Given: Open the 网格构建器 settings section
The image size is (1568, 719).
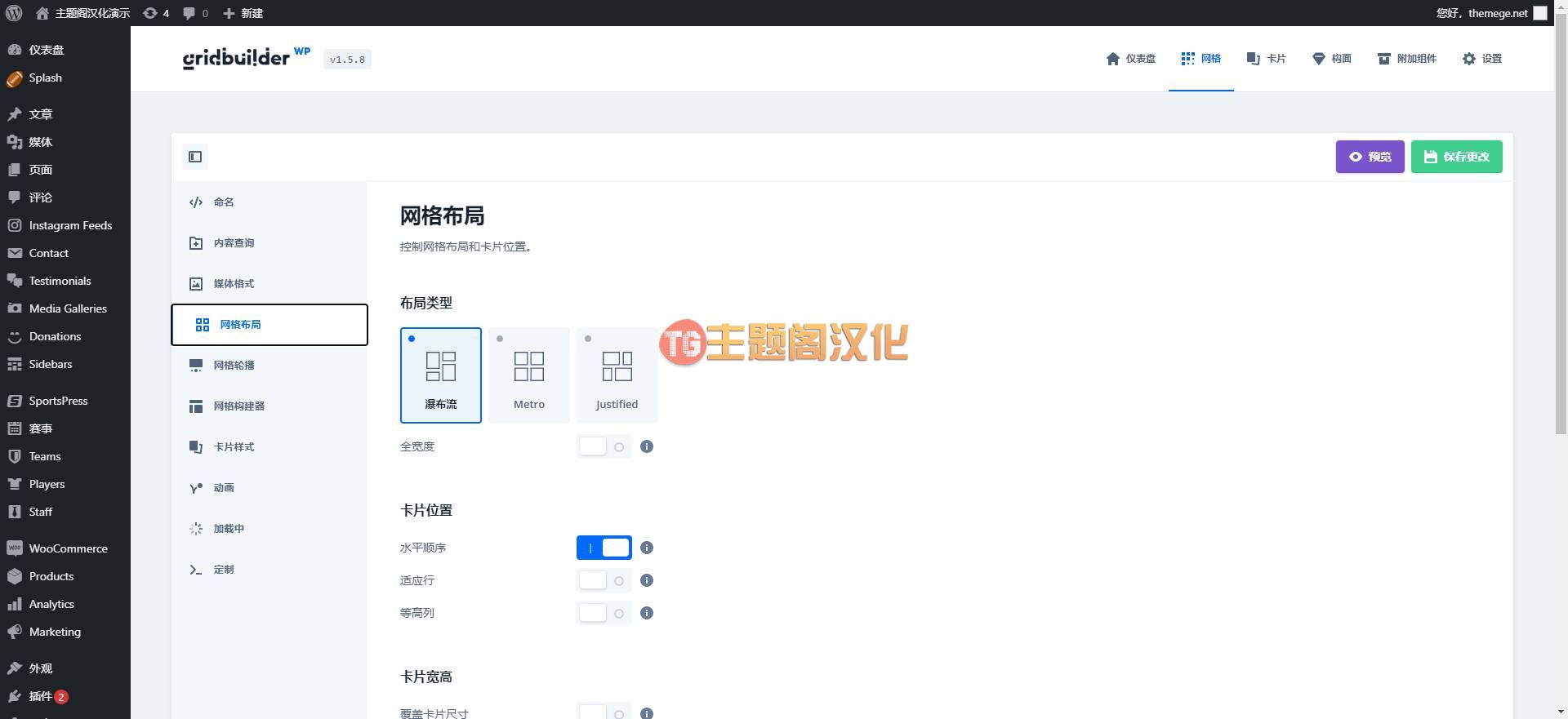Looking at the screenshot, I should (x=269, y=406).
